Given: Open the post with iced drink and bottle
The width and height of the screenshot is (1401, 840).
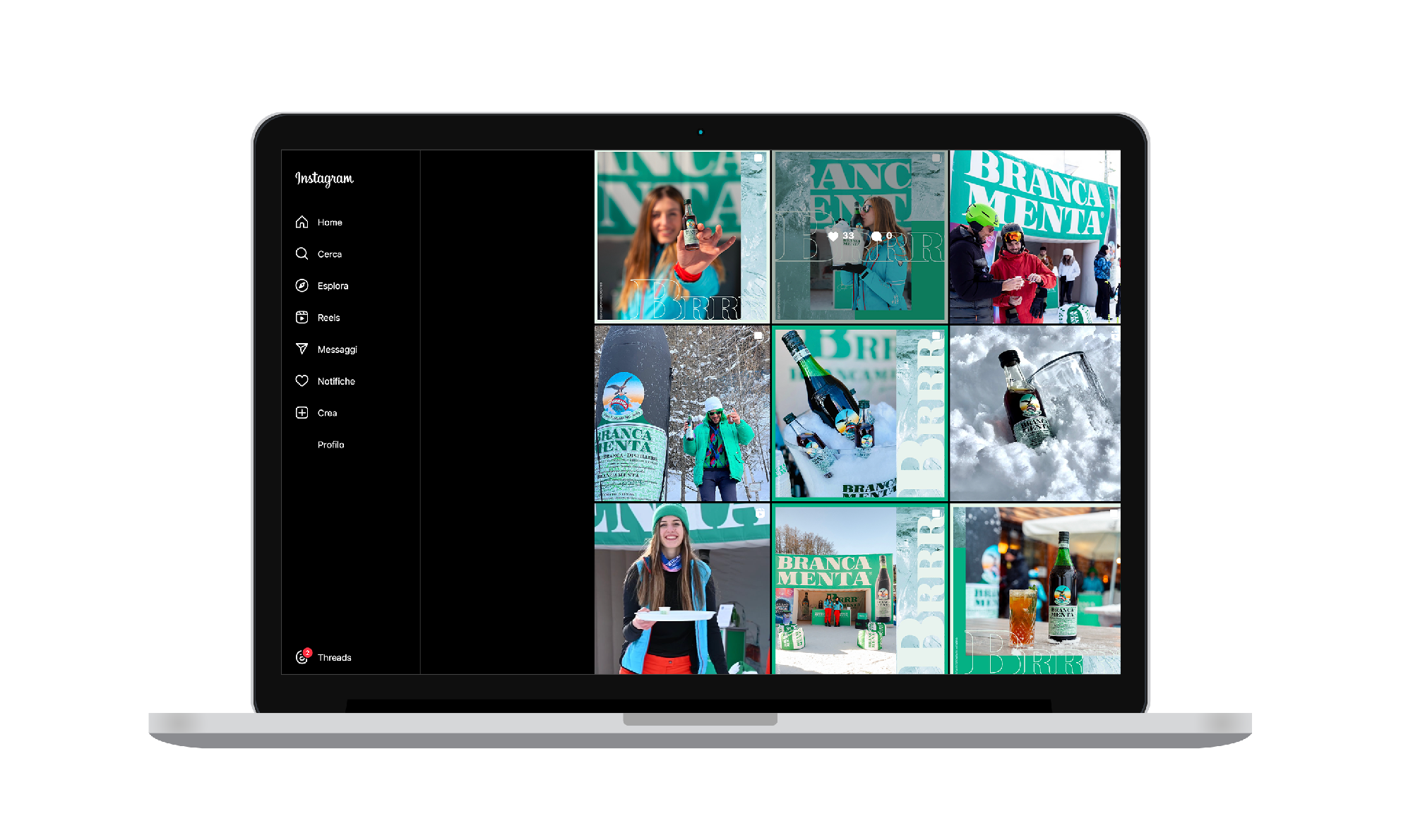Looking at the screenshot, I should click(x=1035, y=589).
